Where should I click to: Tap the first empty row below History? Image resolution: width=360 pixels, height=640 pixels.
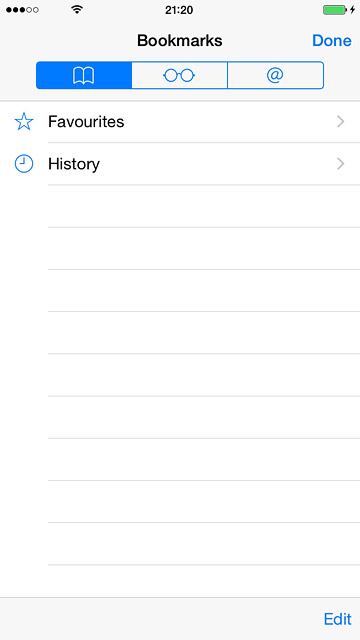180,206
